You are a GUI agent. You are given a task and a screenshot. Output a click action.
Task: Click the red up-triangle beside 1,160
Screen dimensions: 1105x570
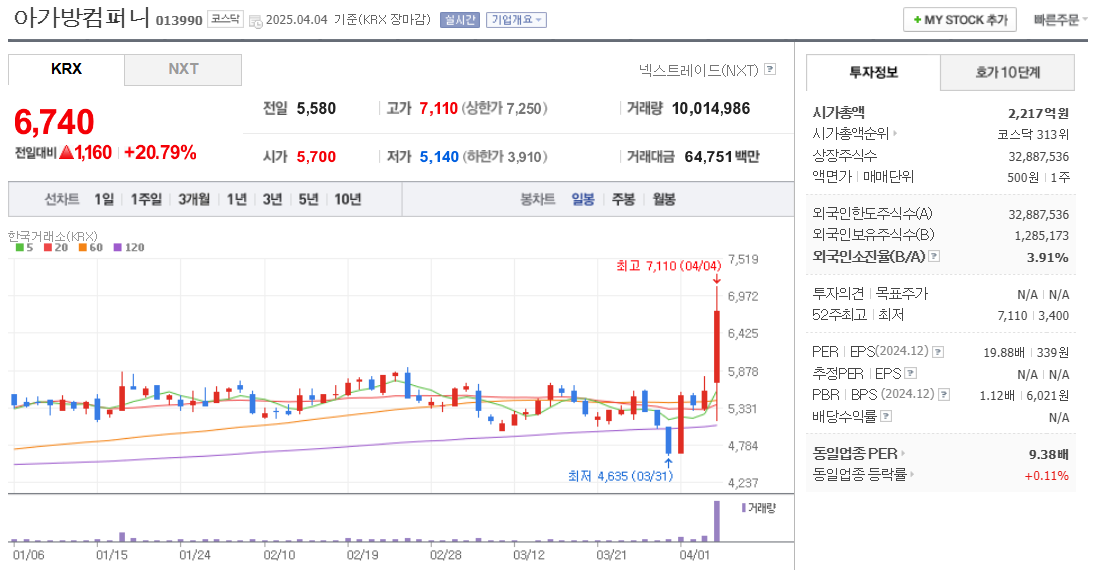pos(66,152)
